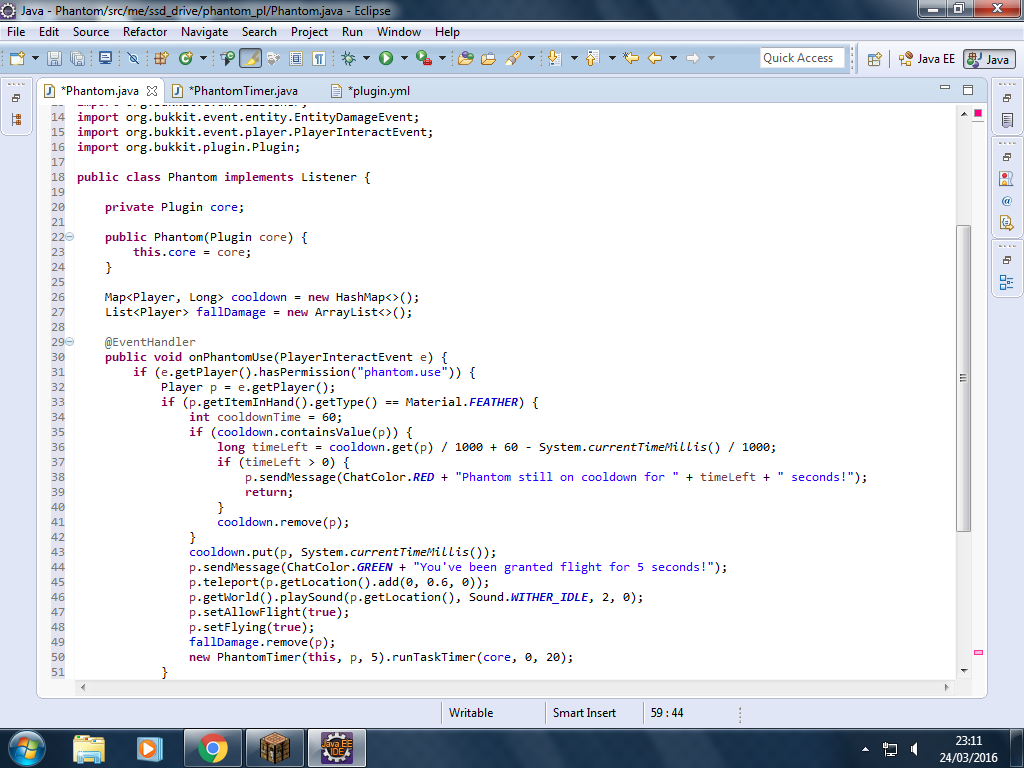
Task: Maximize the editor area
Action: pyautogui.click(x=968, y=89)
